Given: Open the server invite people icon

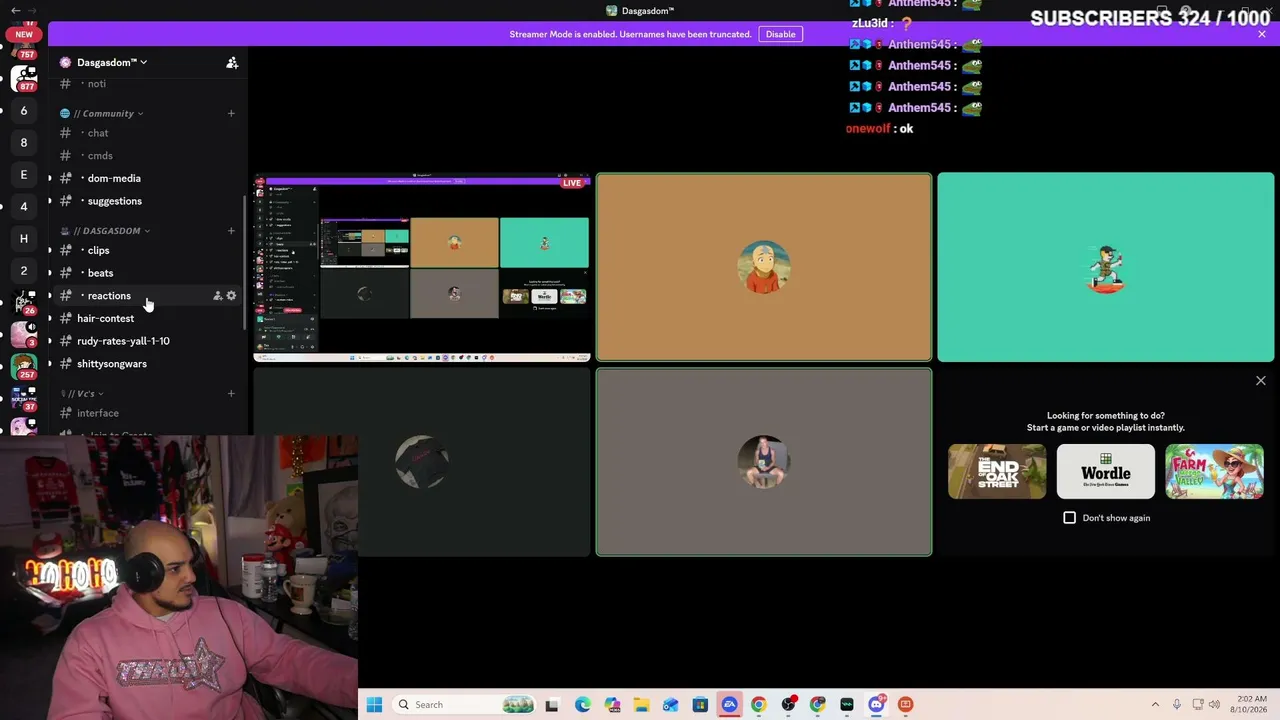Looking at the screenshot, I should point(232,63).
